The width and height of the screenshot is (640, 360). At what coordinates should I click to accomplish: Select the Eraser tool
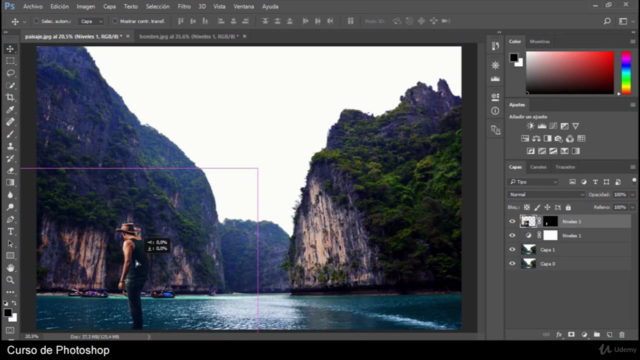pyautogui.click(x=11, y=171)
